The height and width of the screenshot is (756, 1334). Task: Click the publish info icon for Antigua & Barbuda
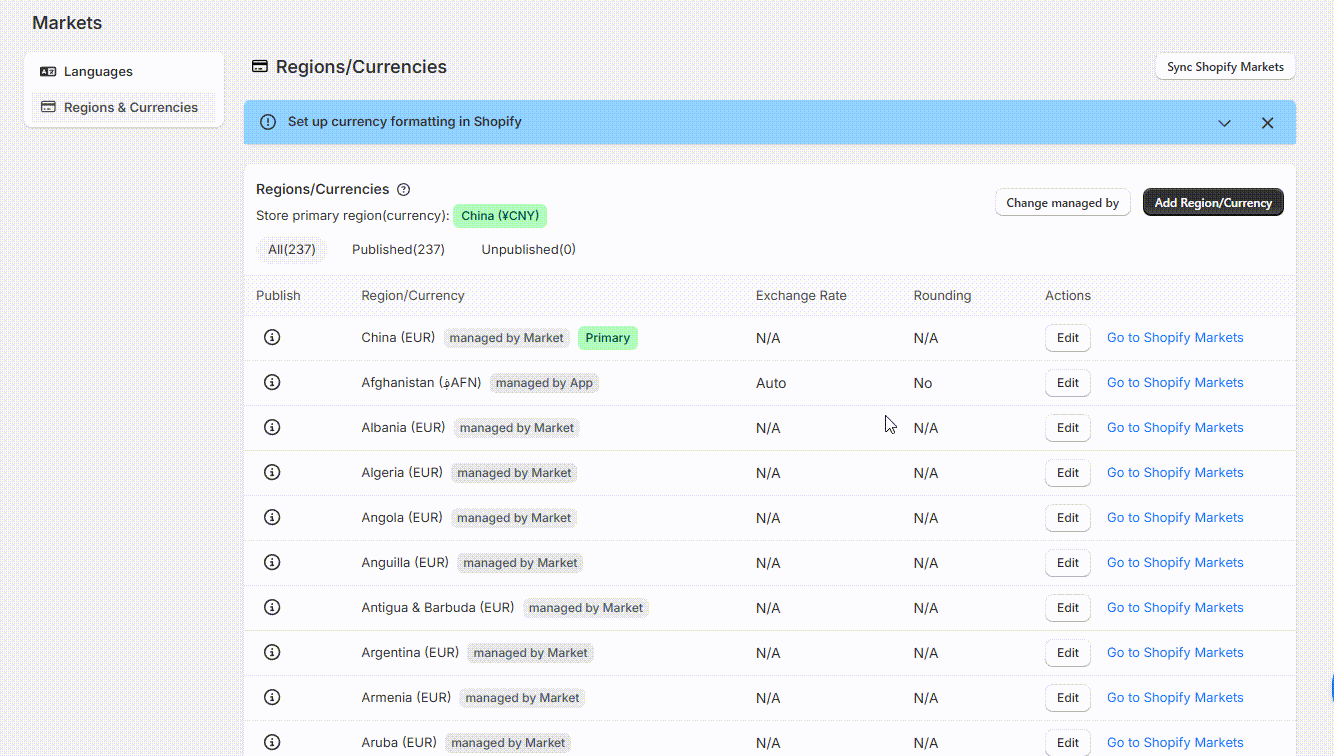click(x=271, y=607)
